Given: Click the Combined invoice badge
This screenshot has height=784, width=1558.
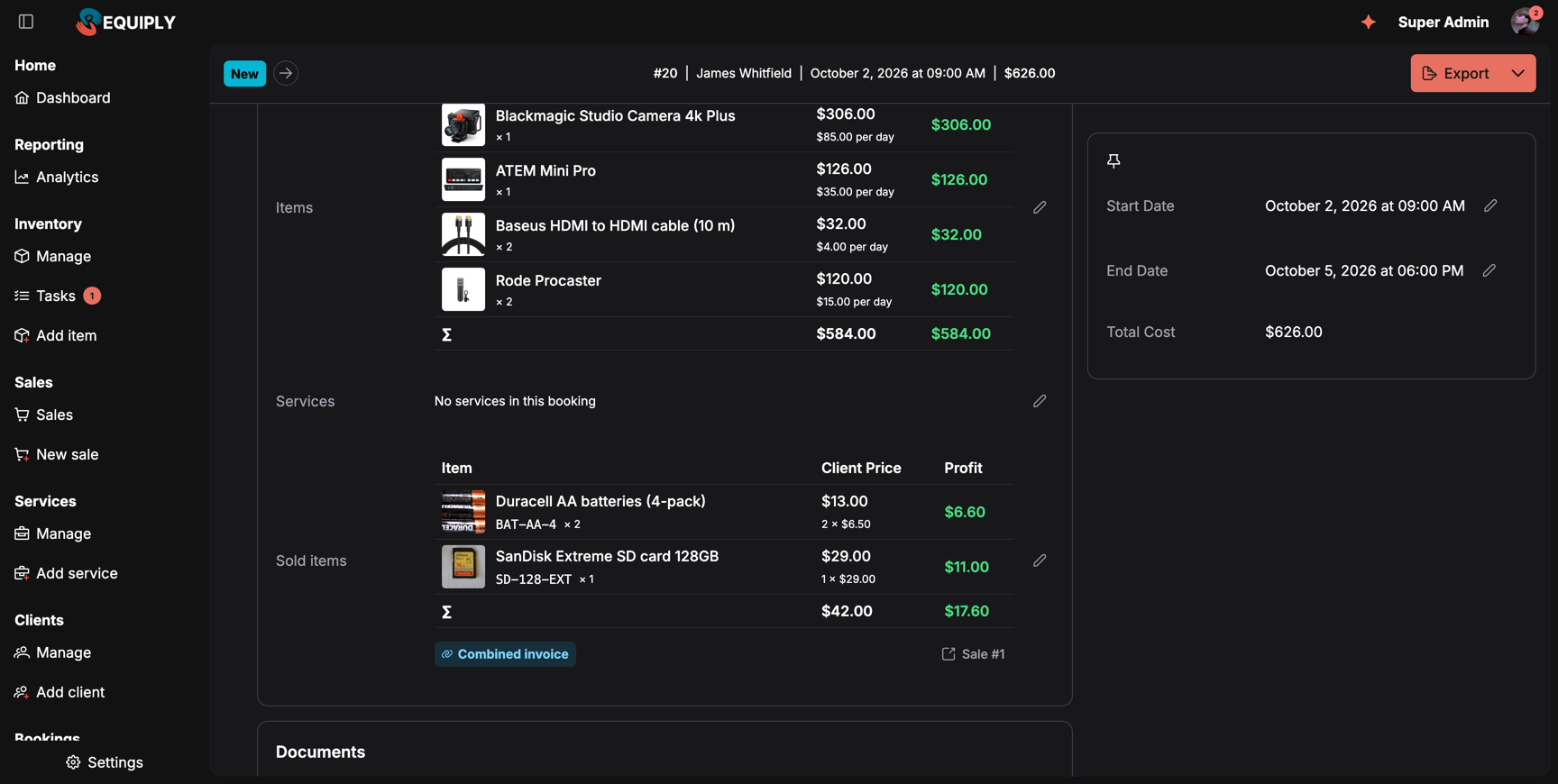Looking at the screenshot, I should click(x=505, y=654).
